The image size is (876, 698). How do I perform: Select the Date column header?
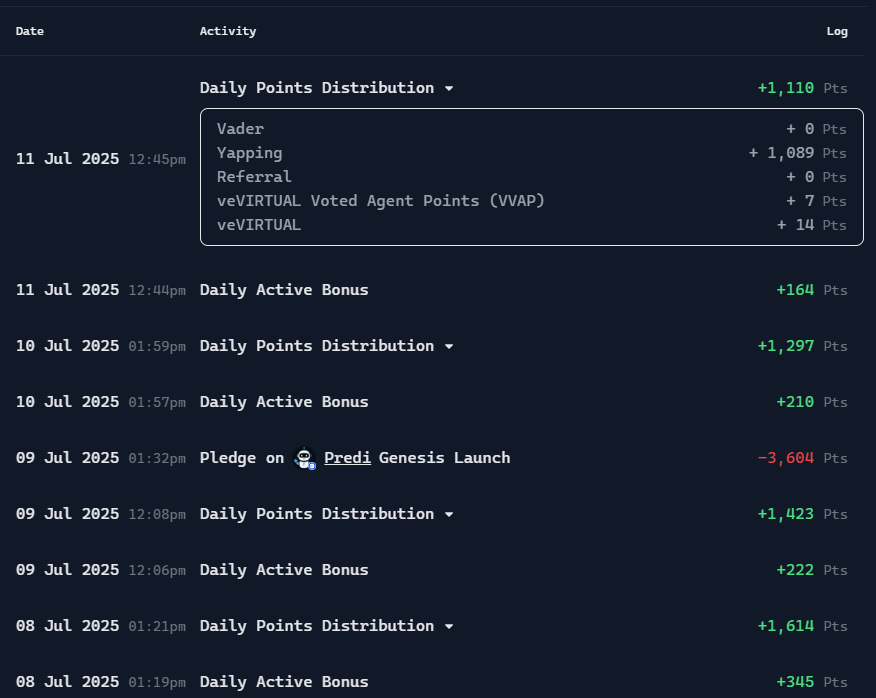click(29, 31)
